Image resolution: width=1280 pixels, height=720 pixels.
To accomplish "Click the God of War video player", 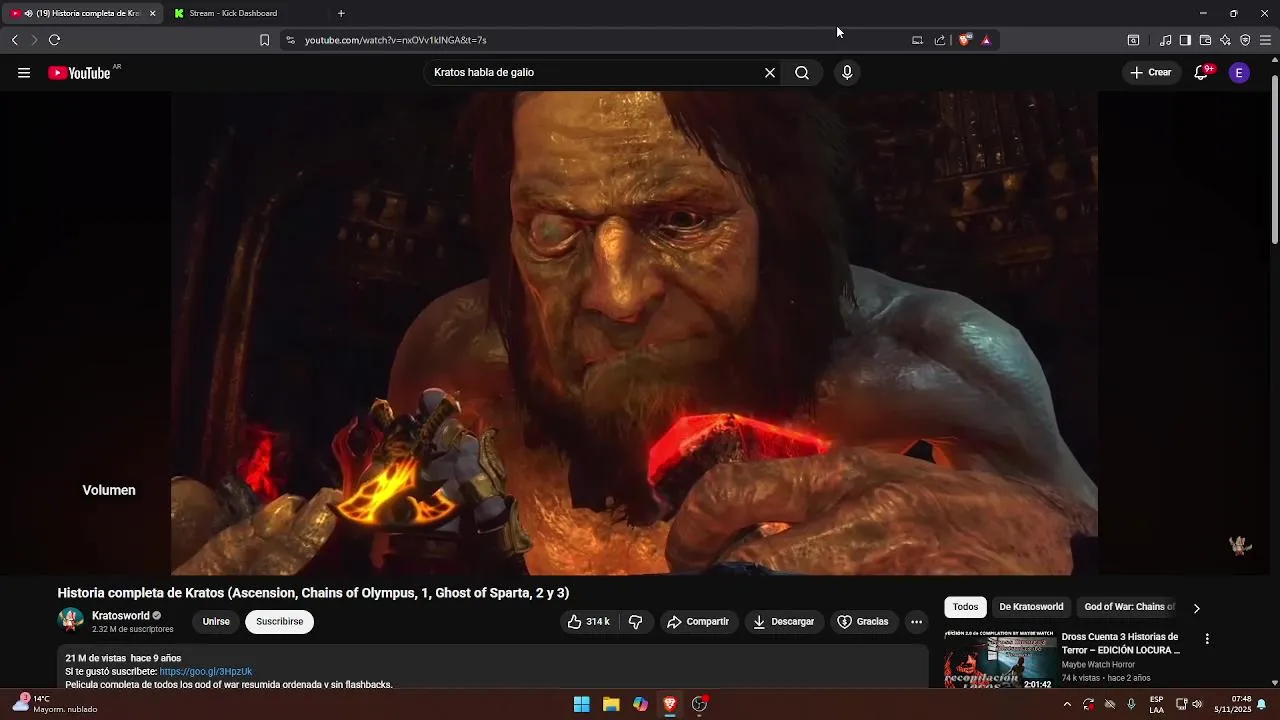I will (634, 333).
